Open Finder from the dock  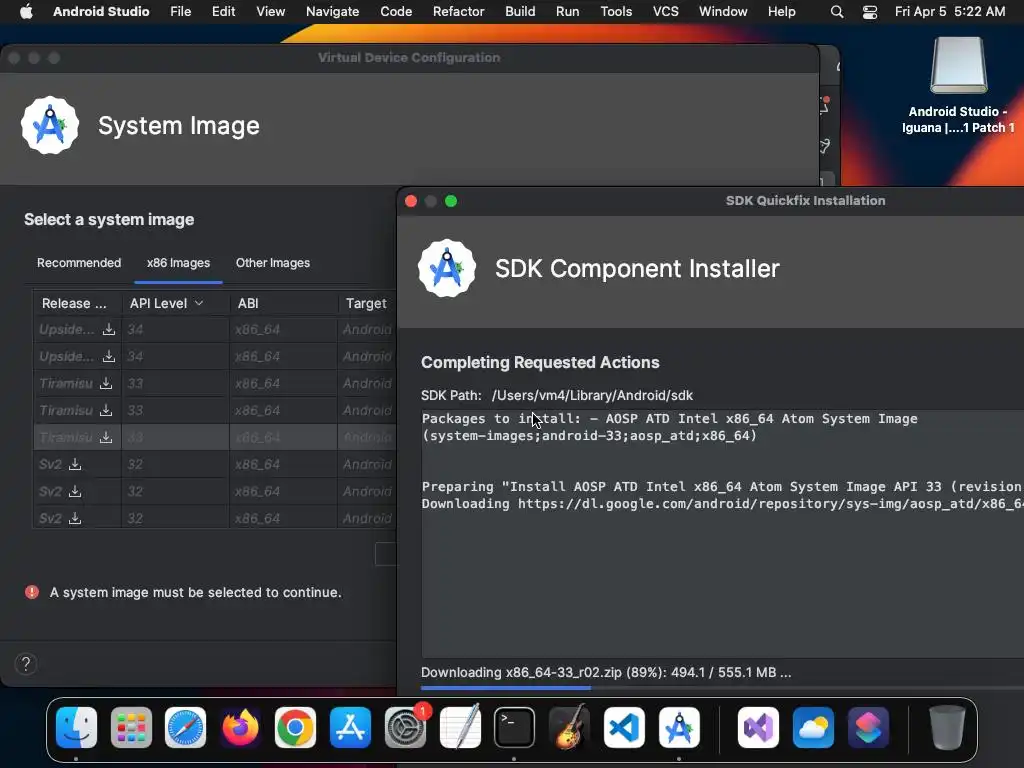(76, 728)
